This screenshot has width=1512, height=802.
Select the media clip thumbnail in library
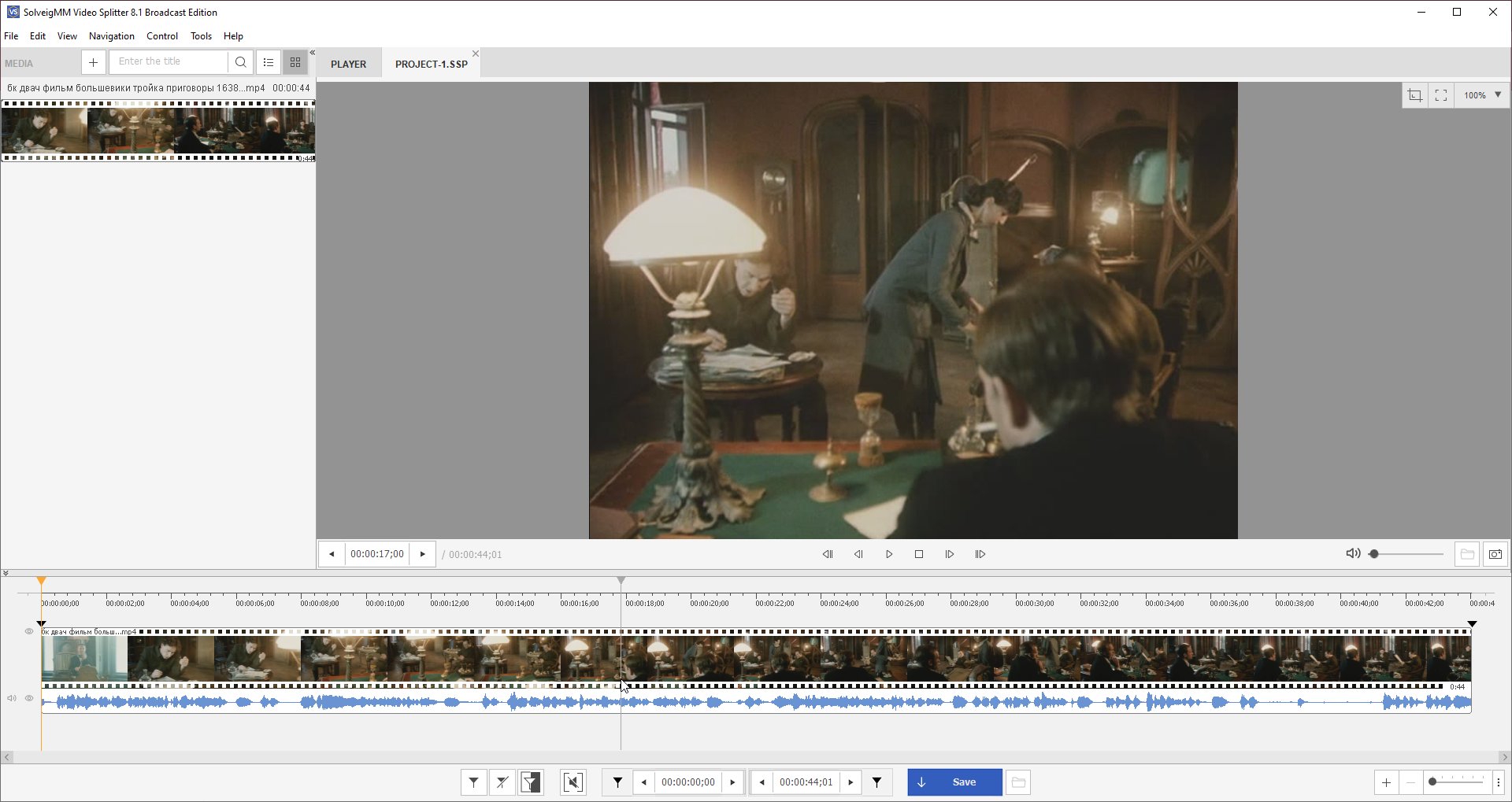click(157, 131)
